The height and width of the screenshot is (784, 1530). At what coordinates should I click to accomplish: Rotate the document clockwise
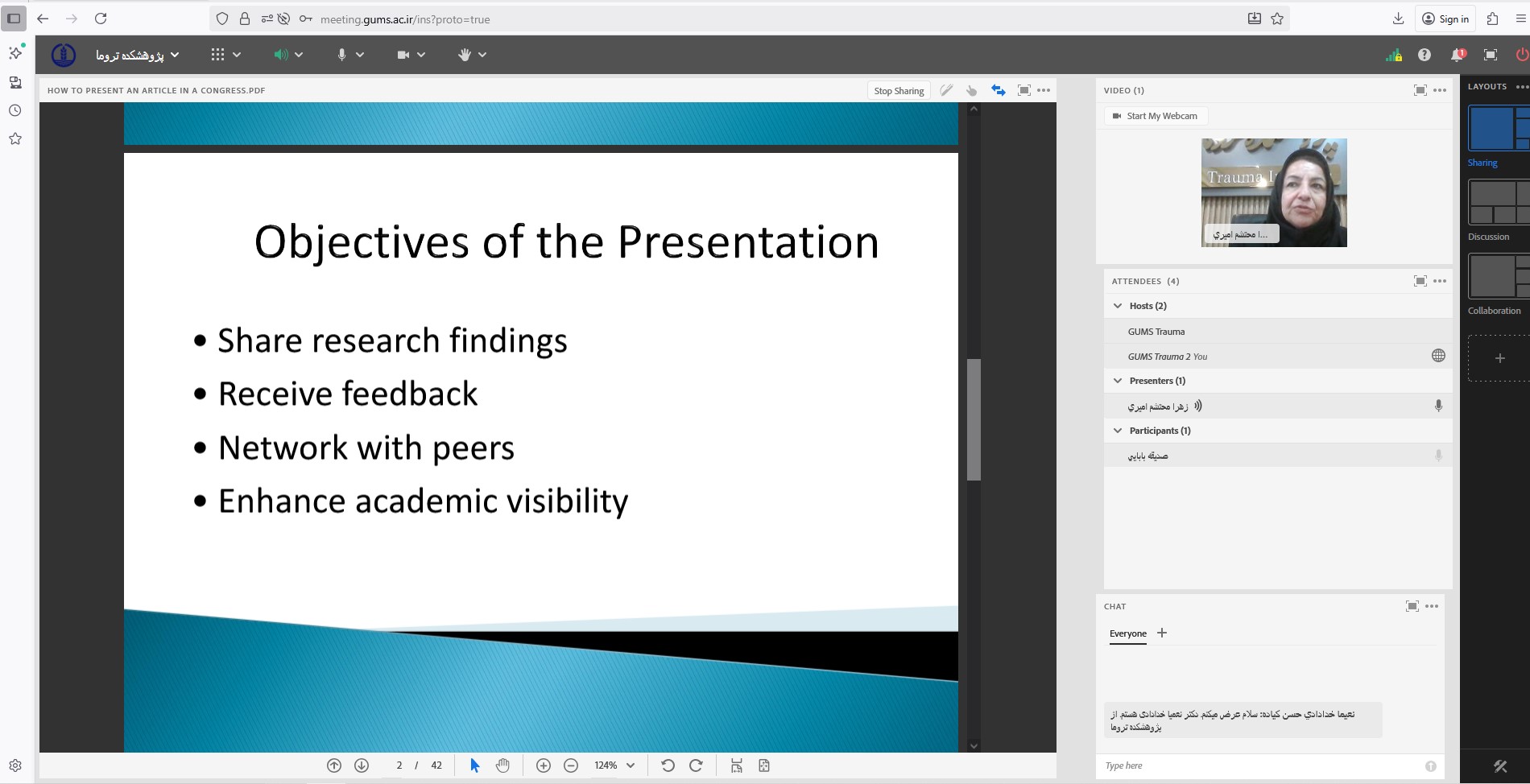[x=696, y=765]
